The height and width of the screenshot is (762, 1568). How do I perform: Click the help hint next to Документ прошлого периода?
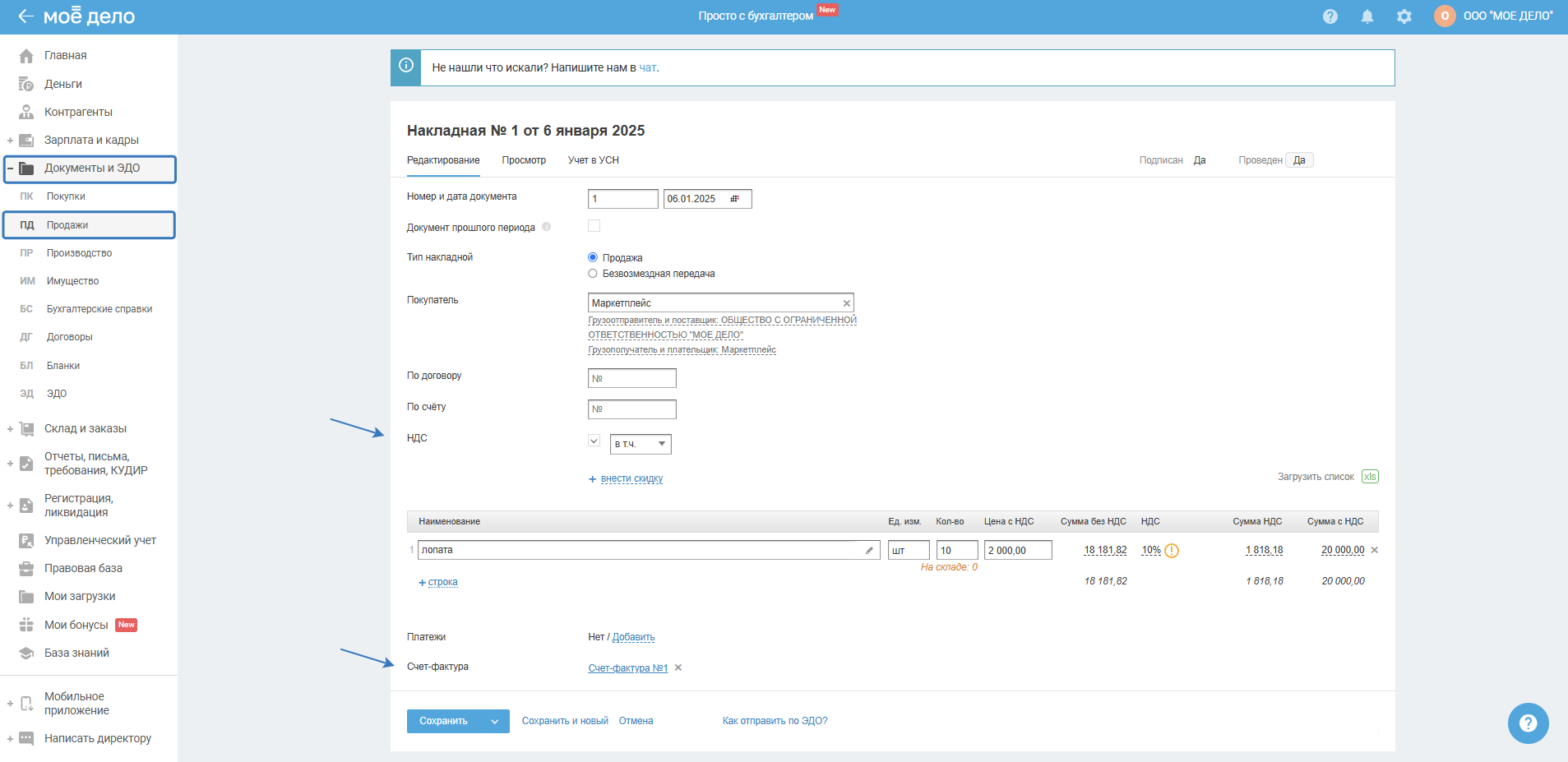click(546, 227)
